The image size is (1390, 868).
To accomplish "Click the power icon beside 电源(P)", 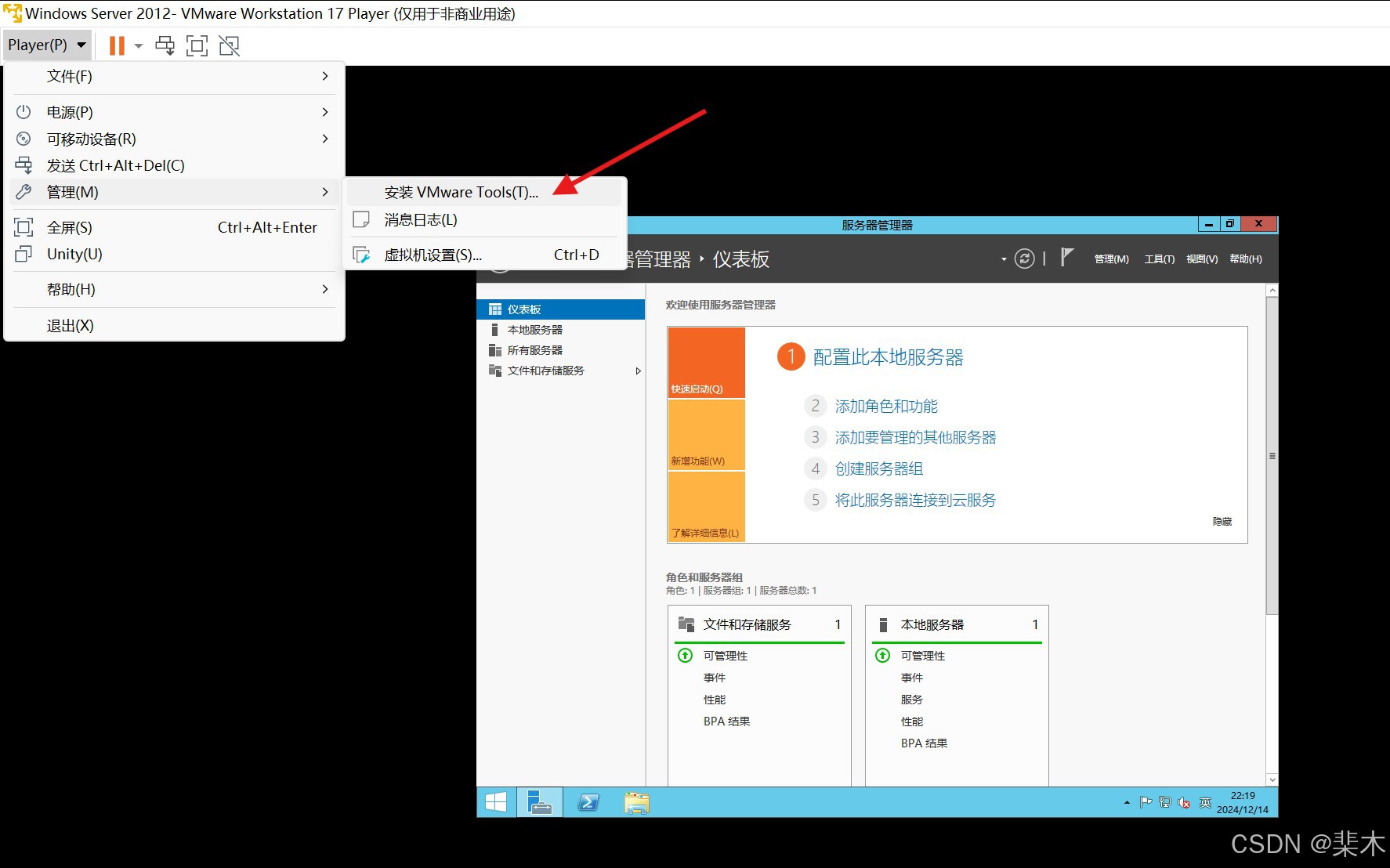I will coord(24,112).
